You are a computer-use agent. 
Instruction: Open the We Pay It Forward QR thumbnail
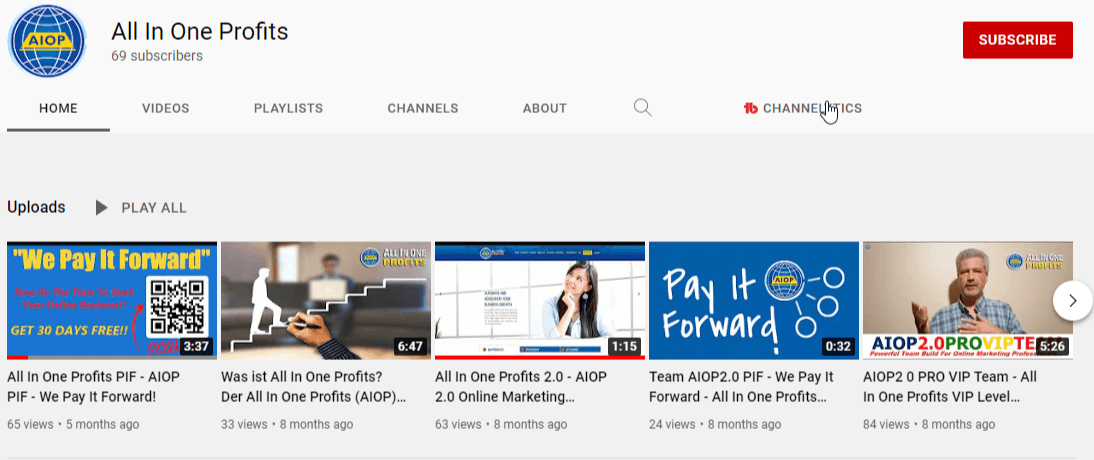[x=112, y=300]
